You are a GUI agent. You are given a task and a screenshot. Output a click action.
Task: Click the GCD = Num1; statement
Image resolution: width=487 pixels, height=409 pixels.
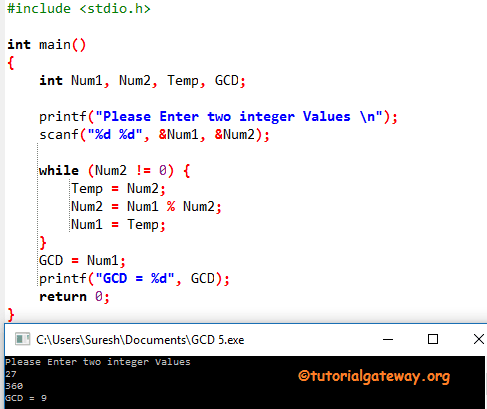coord(82,261)
